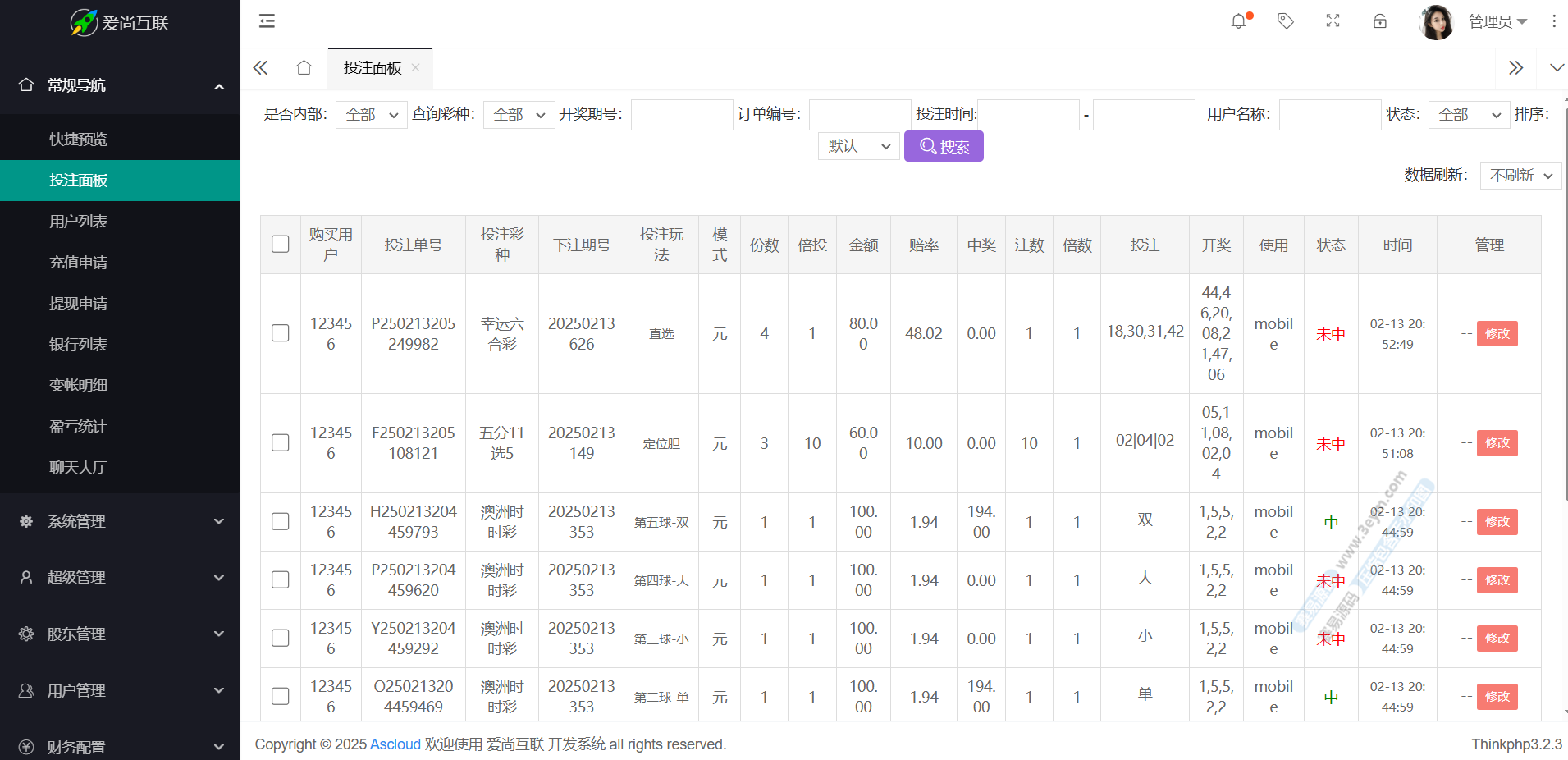The height and width of the screenshot is (760, 1568).
Task: Click the lock screen icon
Action: [x=1380, y=21]
